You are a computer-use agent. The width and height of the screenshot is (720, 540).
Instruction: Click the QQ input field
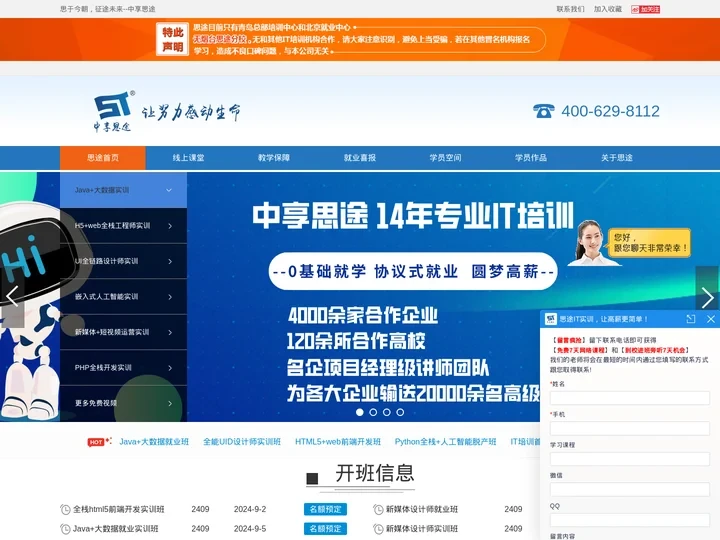click(630, 520)
